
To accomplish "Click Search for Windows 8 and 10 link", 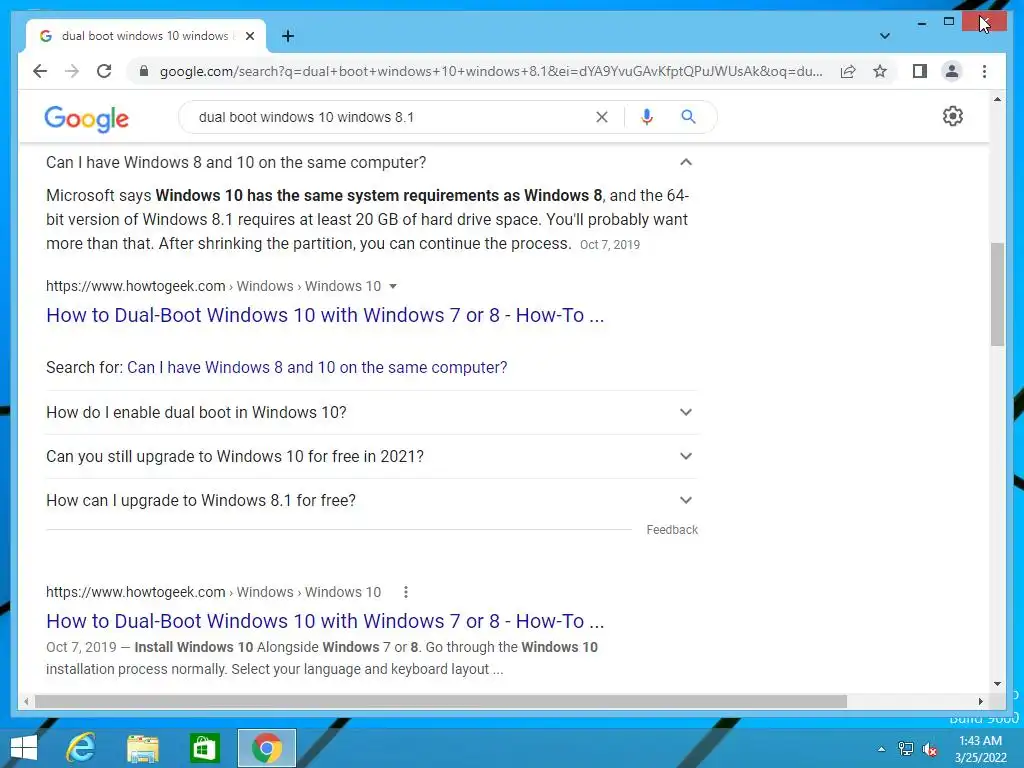I will 317,367.
